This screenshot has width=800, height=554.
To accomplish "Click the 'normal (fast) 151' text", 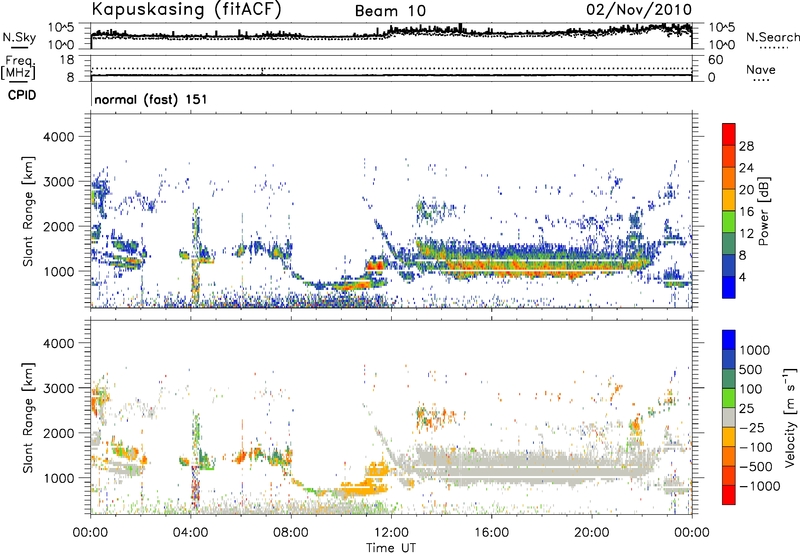I will (151, 99).
